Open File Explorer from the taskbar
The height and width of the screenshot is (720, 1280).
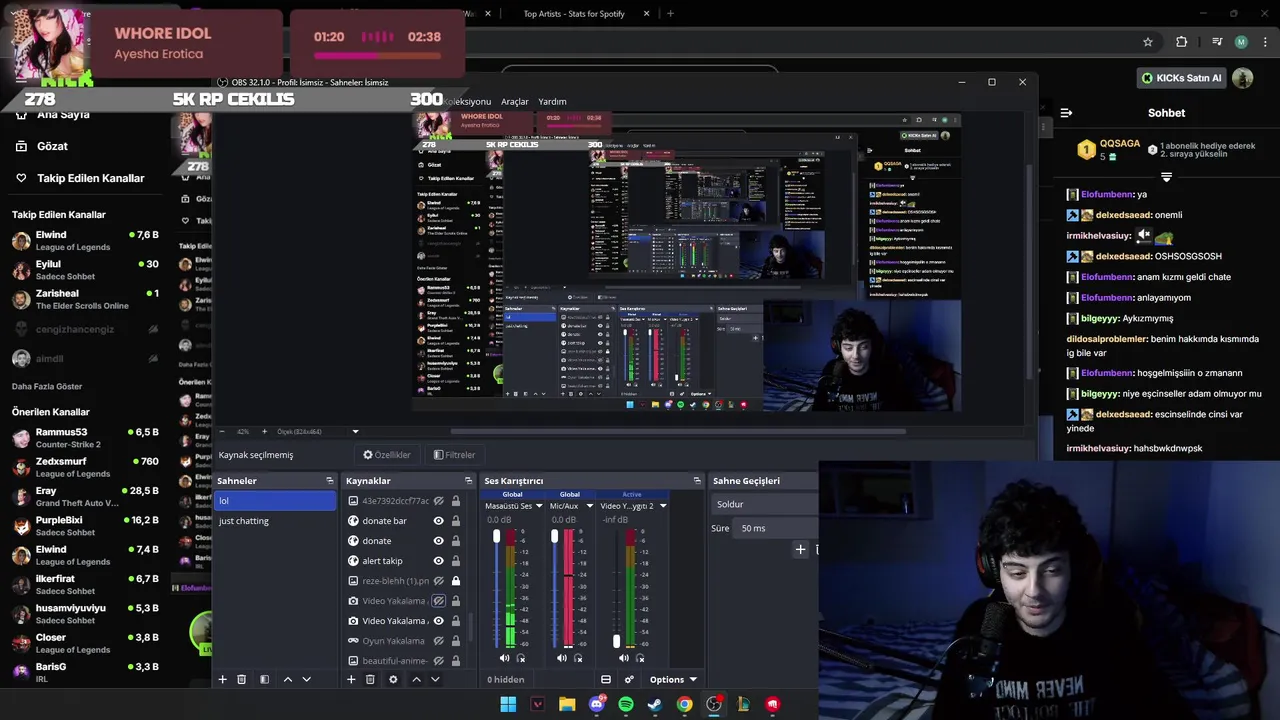coord(567,704)
